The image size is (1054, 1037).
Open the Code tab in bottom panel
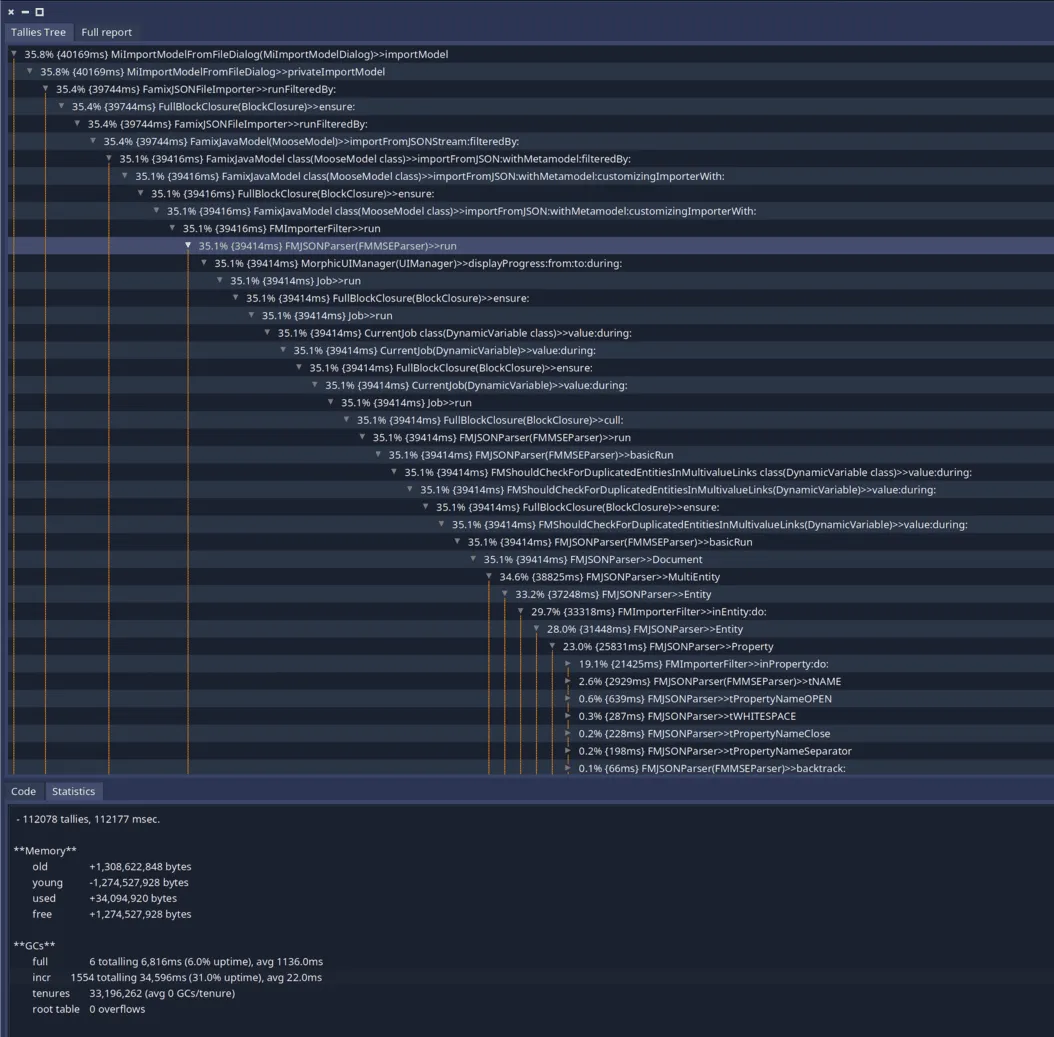click(x=23, y=791)
